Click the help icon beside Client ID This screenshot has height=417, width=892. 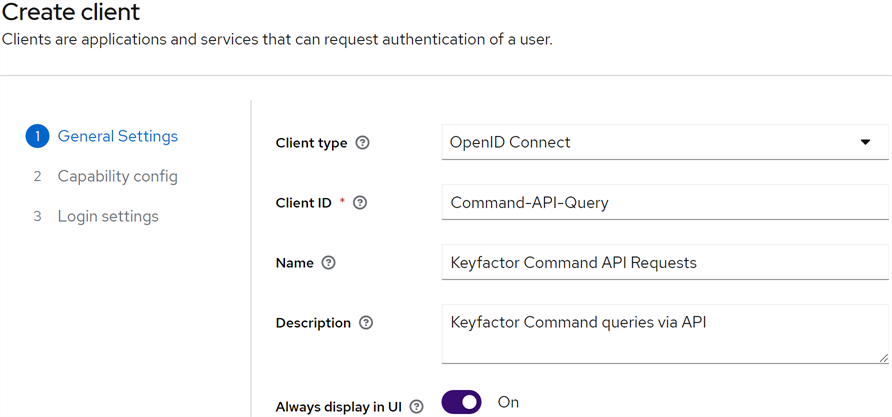(x=360, y=203)
